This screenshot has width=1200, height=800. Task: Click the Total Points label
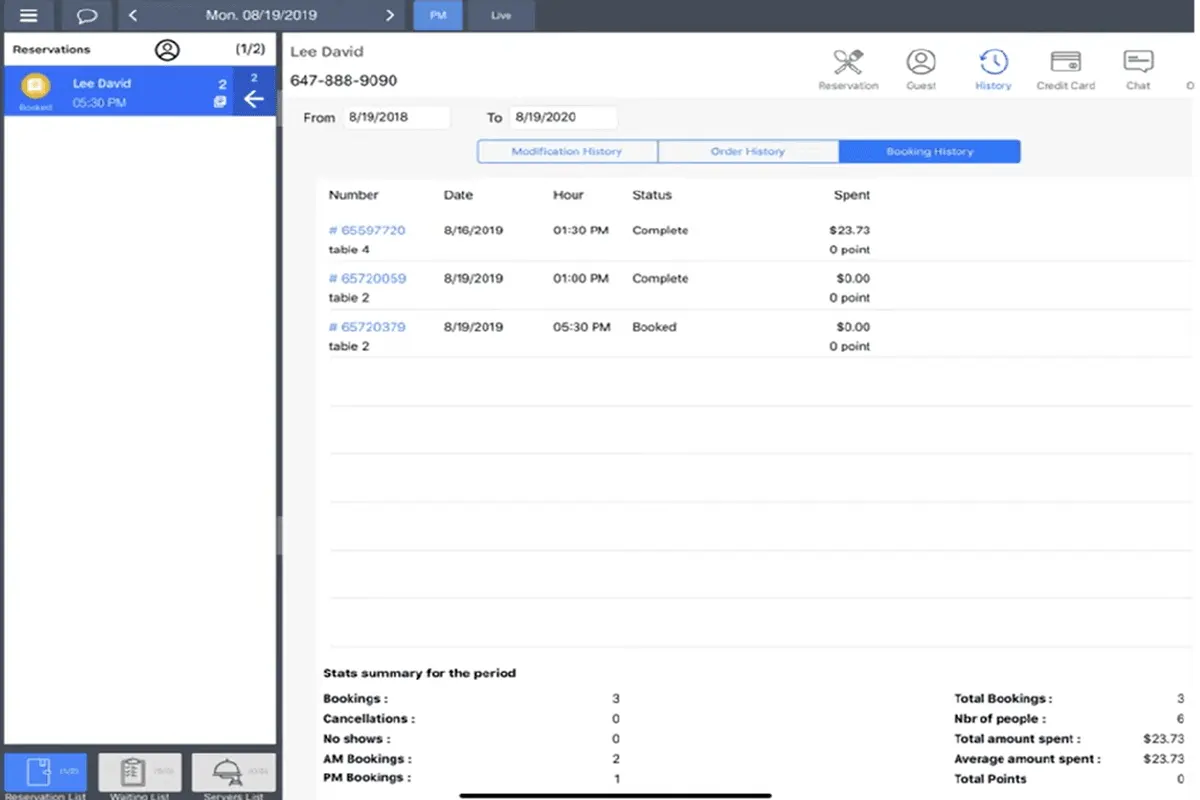click(990, 779)
